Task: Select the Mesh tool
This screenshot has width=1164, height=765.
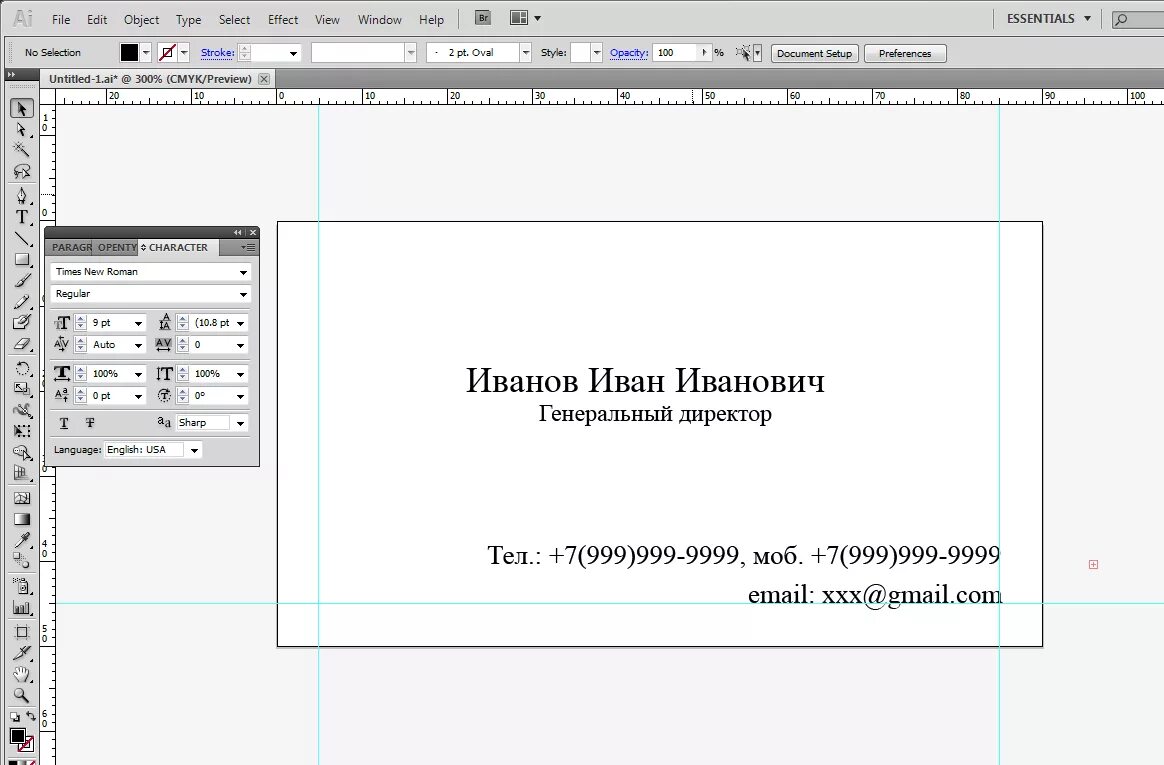Action: tap(22, 499)
